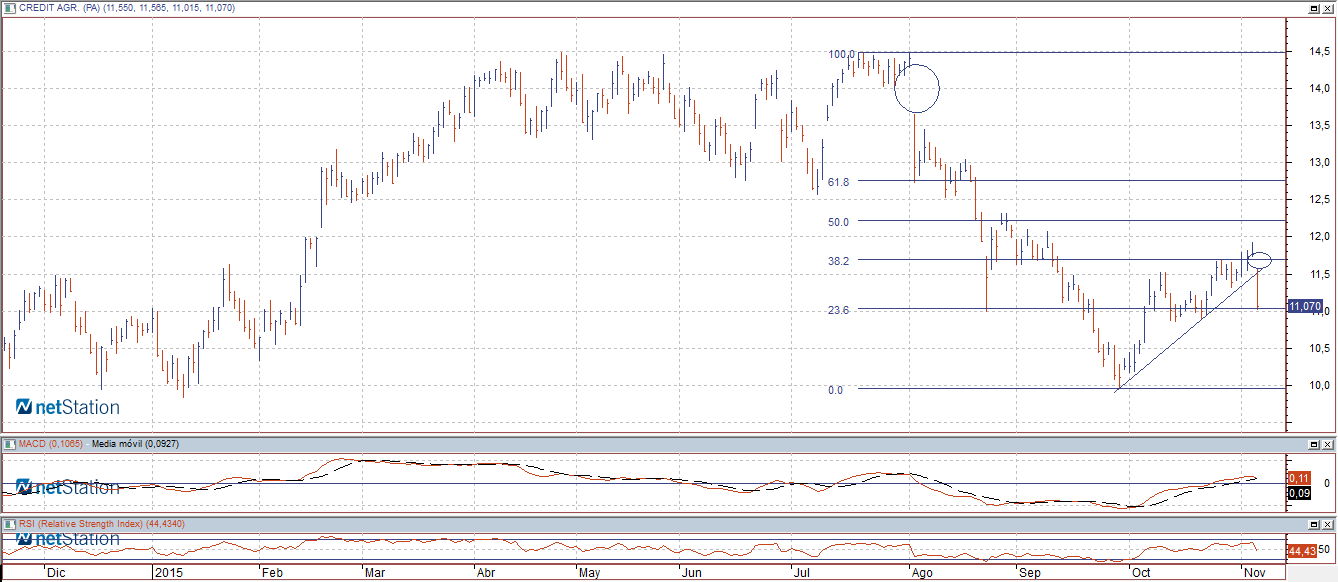Click the 13,0 price axis value

1318,163
